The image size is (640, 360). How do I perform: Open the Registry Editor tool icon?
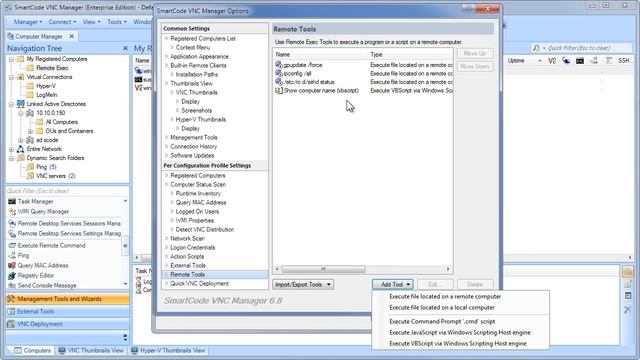pos(12,276)
